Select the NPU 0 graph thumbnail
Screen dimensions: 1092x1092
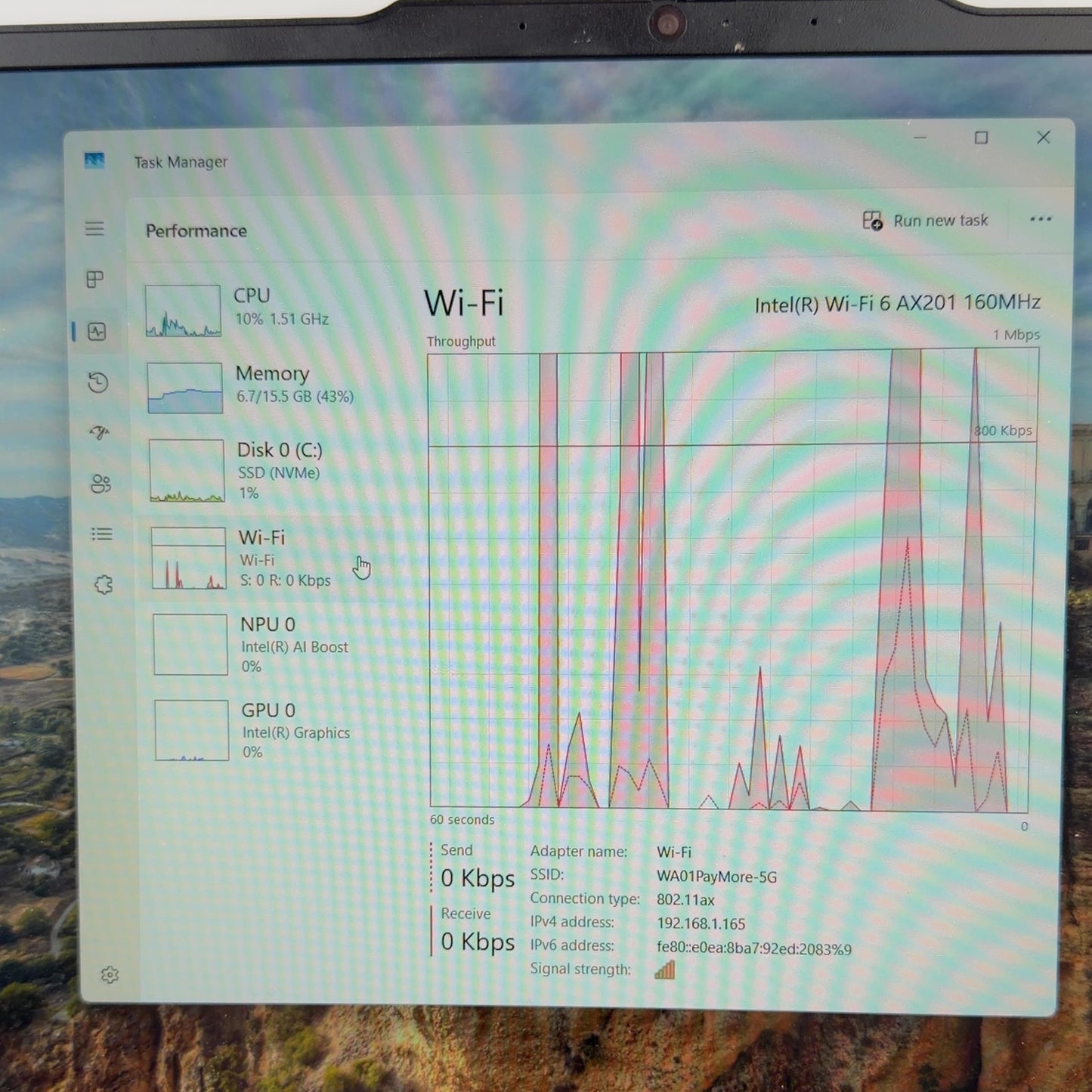[x=190, y=644]
